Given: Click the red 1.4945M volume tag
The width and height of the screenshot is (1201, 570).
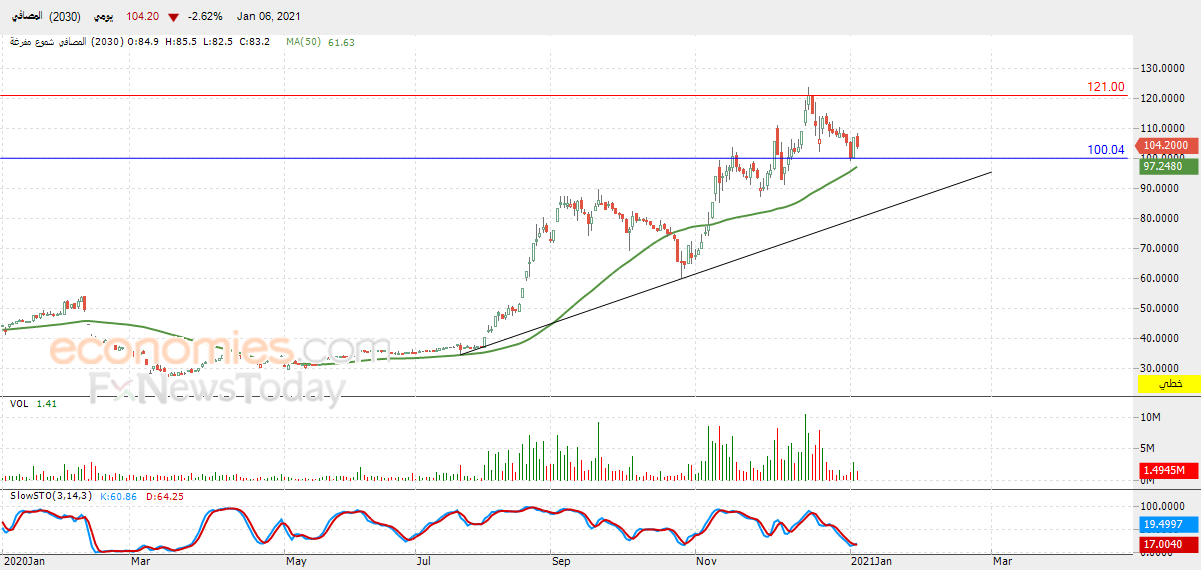Looking at the screenshot, I should [1166, 470].
